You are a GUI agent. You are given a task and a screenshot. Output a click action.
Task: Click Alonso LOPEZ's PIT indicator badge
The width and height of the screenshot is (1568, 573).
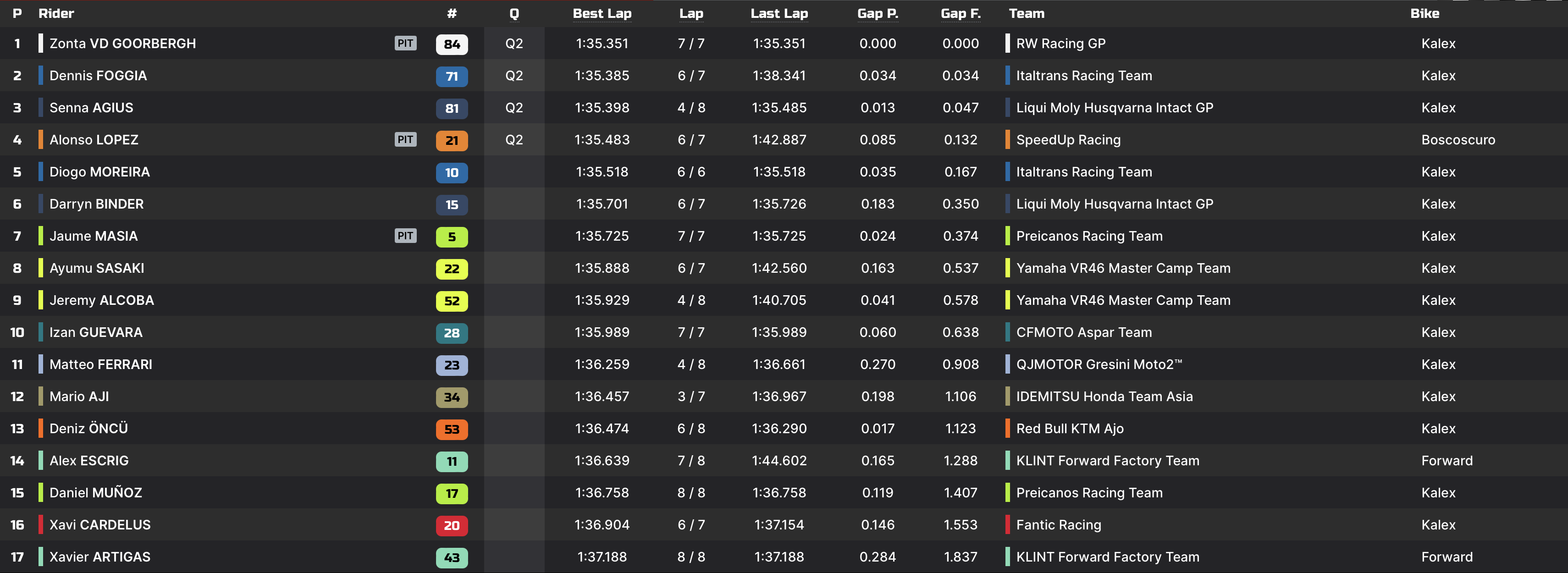point(405,139)
